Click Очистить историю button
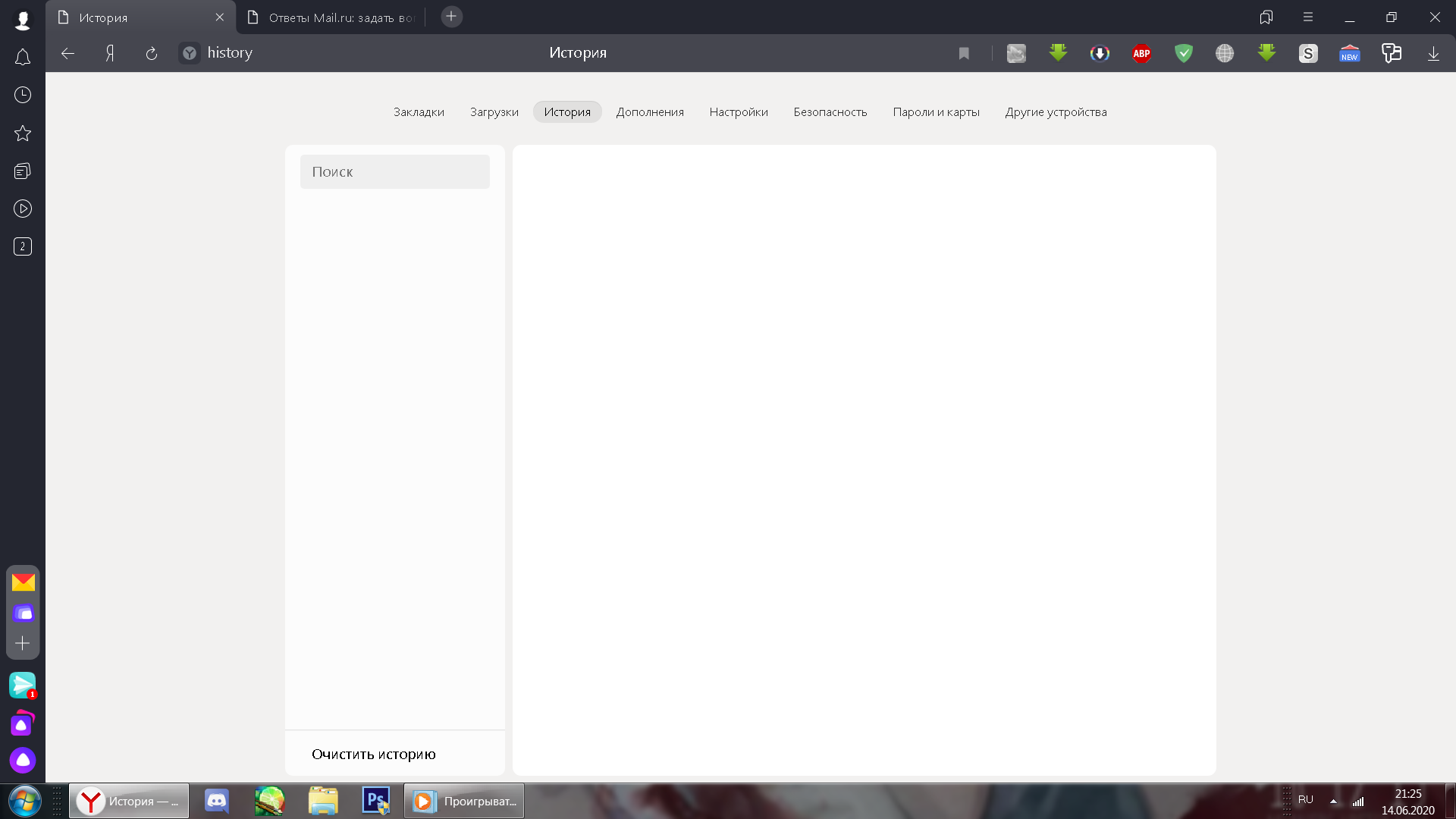 pos(374,754)
